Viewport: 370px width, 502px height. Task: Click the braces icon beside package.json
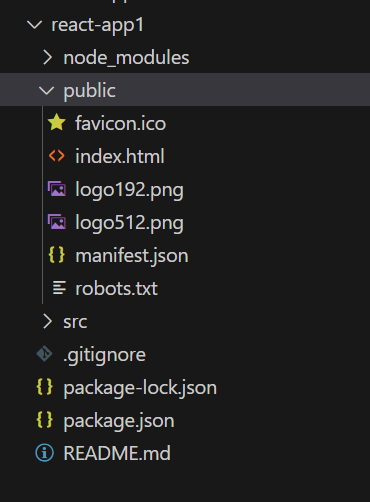coord(44,420)
